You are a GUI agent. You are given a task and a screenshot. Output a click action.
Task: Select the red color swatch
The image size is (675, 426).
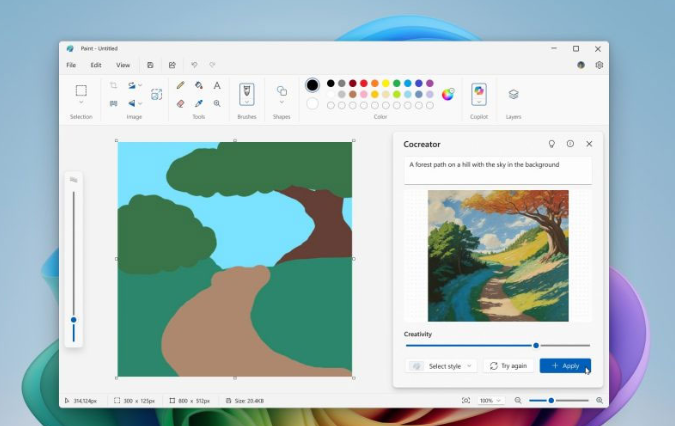pyautogui.click(x=364, y=84)
